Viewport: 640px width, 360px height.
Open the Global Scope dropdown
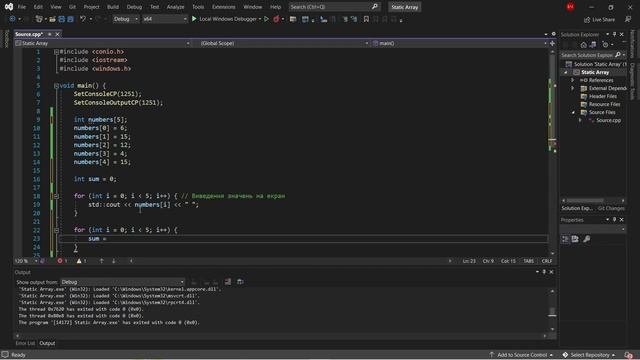click(284, 43)
